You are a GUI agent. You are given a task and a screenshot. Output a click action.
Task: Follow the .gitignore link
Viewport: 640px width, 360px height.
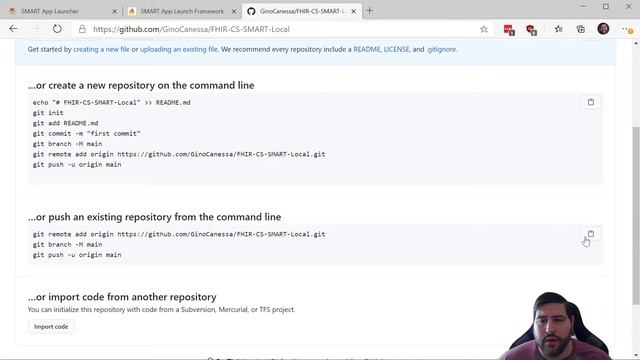point(442,49)
